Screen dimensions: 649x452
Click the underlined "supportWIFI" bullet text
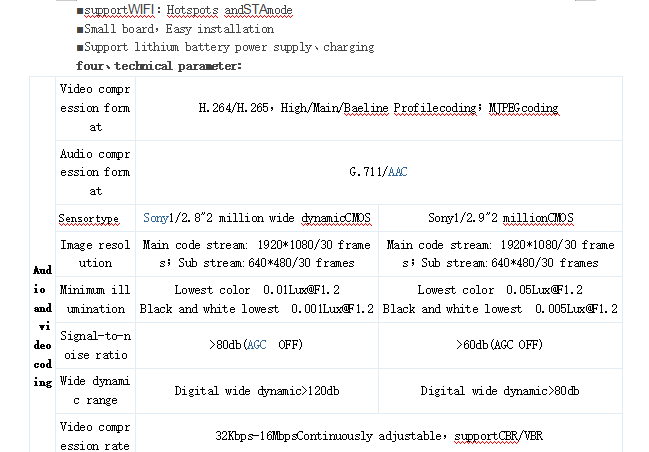pyautogui.click(x=118, y=11)
